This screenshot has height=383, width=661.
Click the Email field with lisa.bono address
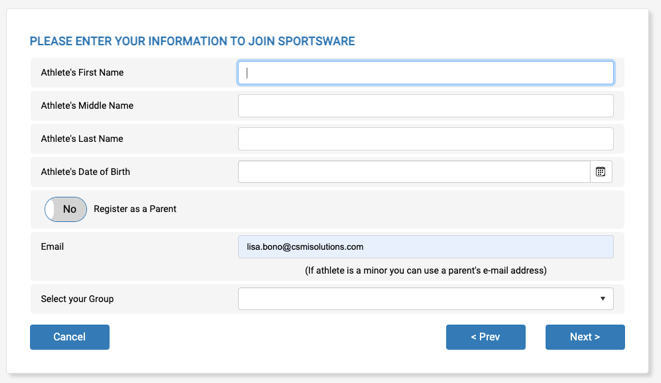pyautogui.click(x=426, y=247)
